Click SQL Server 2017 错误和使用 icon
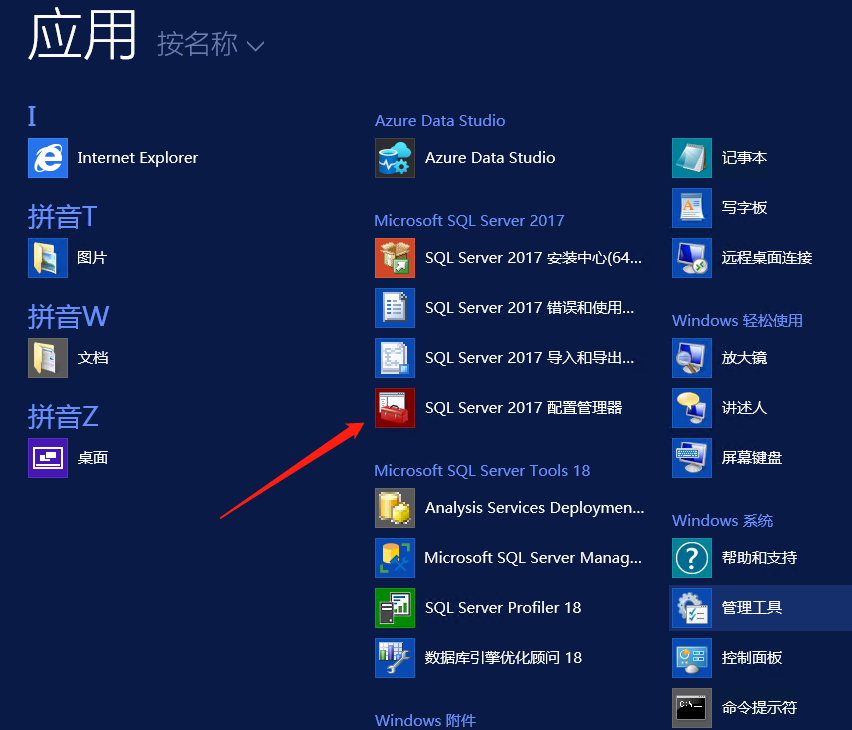Image resolution: width=852 pixels, height=730 pixels. (x=395, y=308)
